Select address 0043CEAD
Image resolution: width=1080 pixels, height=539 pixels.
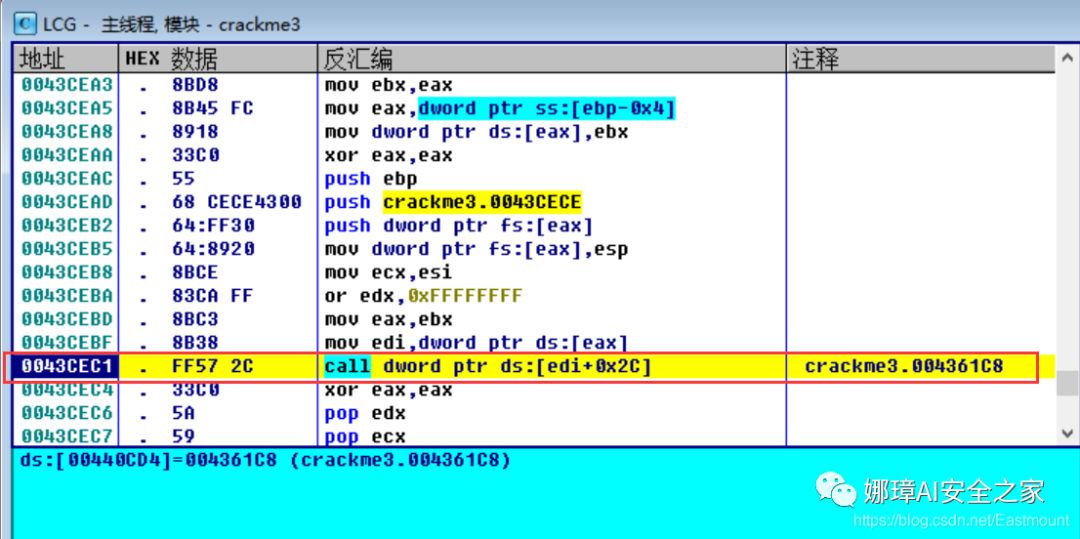tap(68, 202)
